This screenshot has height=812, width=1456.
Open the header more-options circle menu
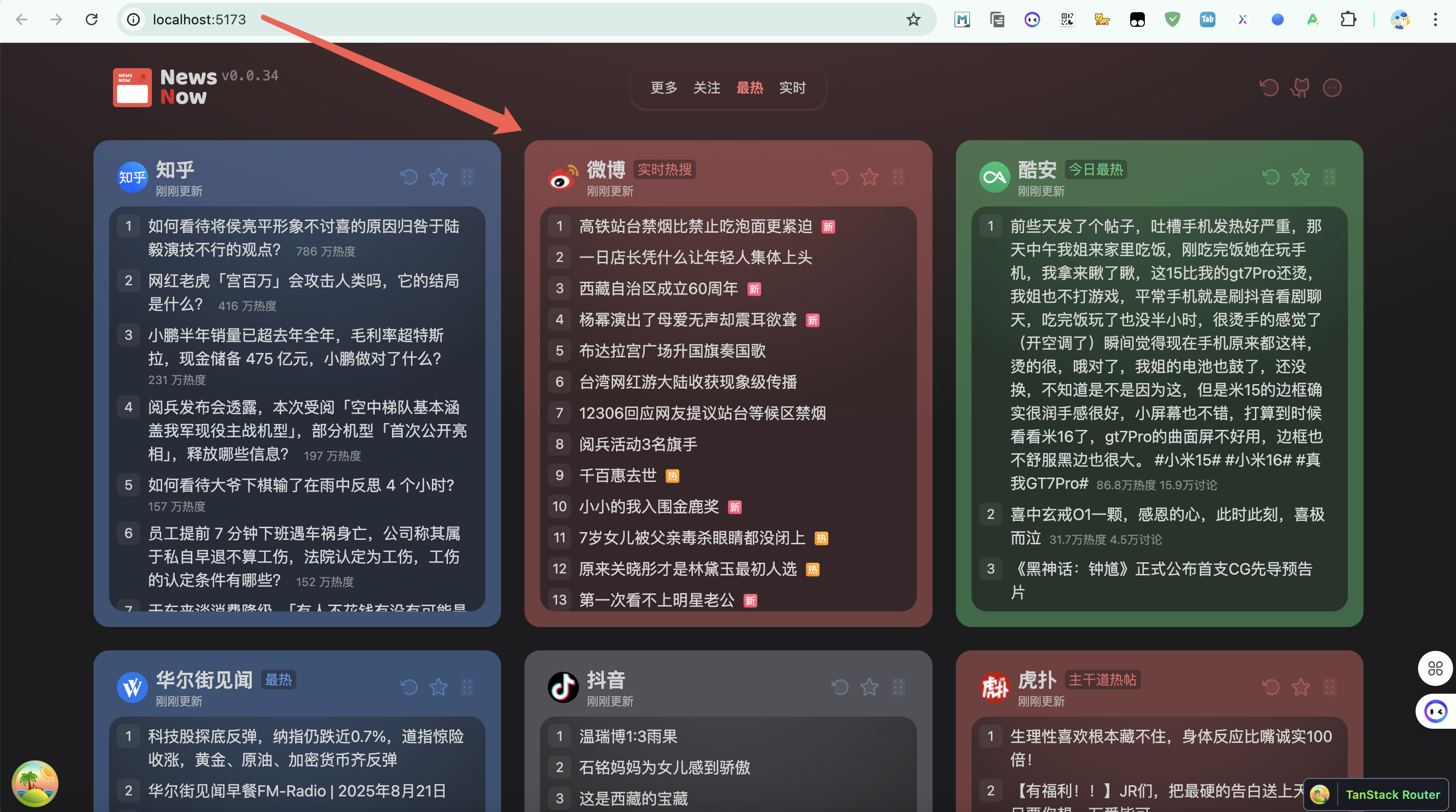(x=1332, y=88)
